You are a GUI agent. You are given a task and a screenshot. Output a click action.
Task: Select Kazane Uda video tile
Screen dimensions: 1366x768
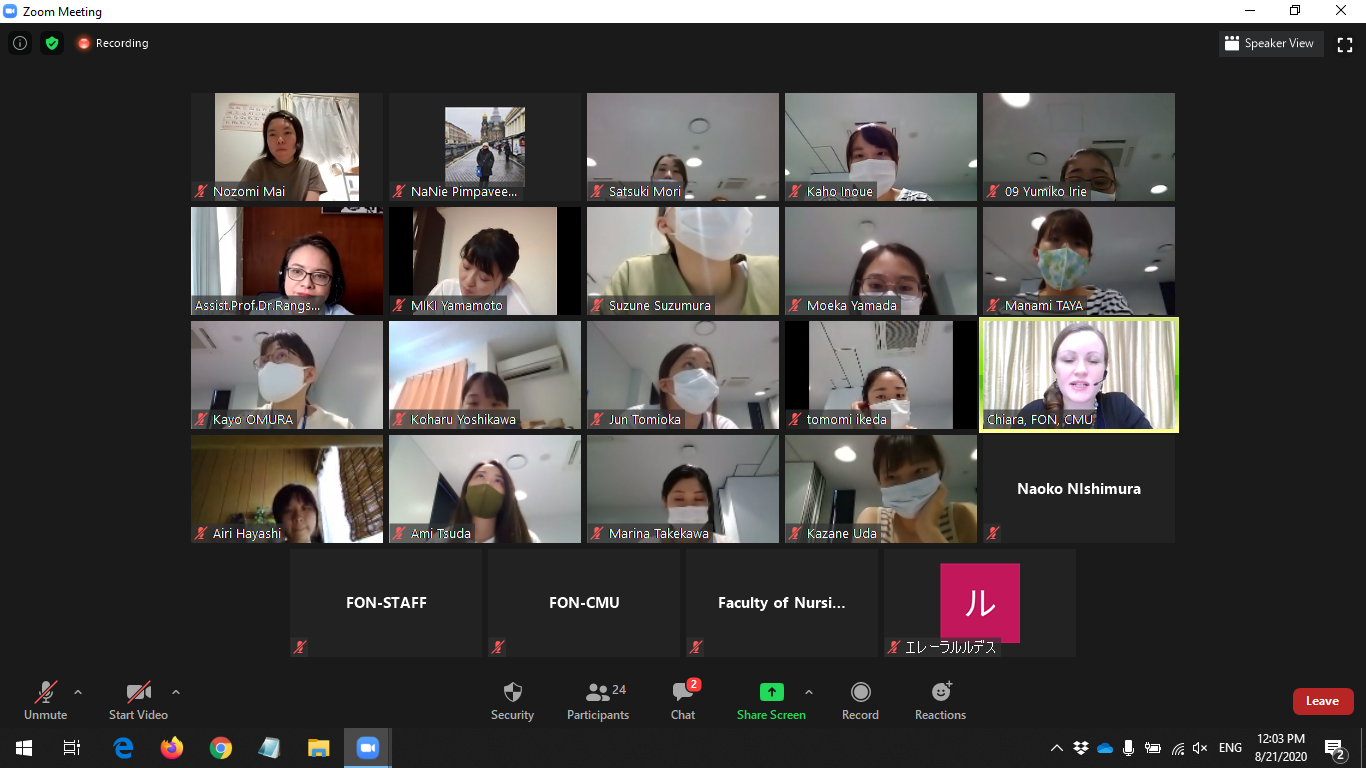881,489
